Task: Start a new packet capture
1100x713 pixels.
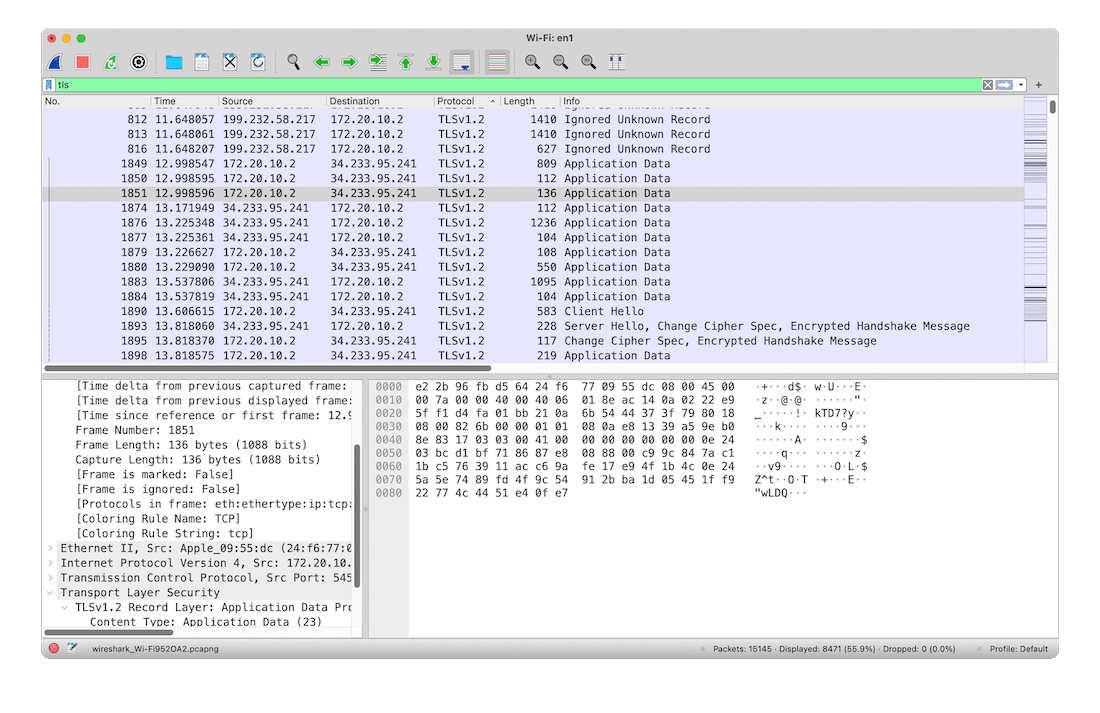Action: click(54, 61)
